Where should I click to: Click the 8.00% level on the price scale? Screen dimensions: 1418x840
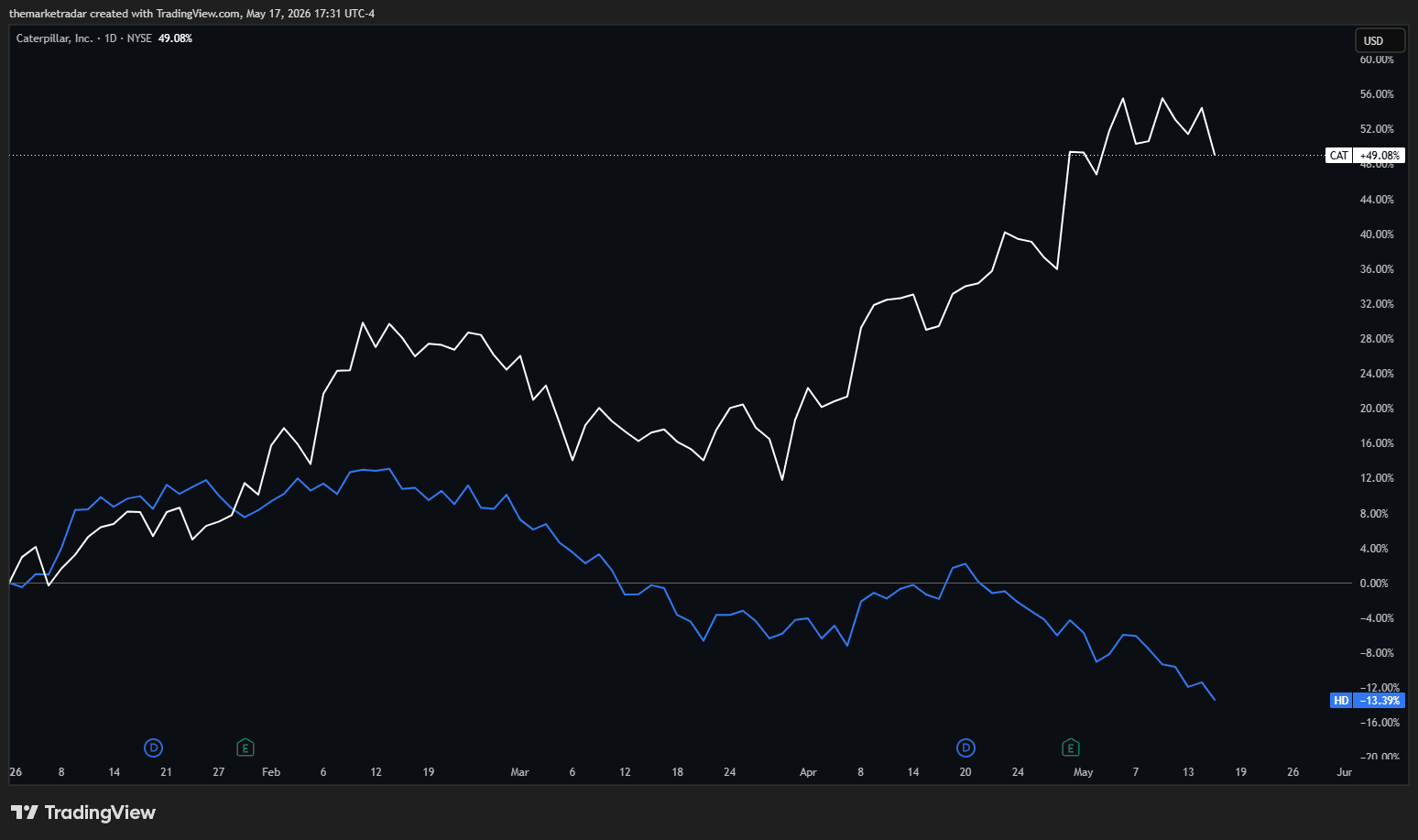pyautogui.click(x=1374, y=514)
